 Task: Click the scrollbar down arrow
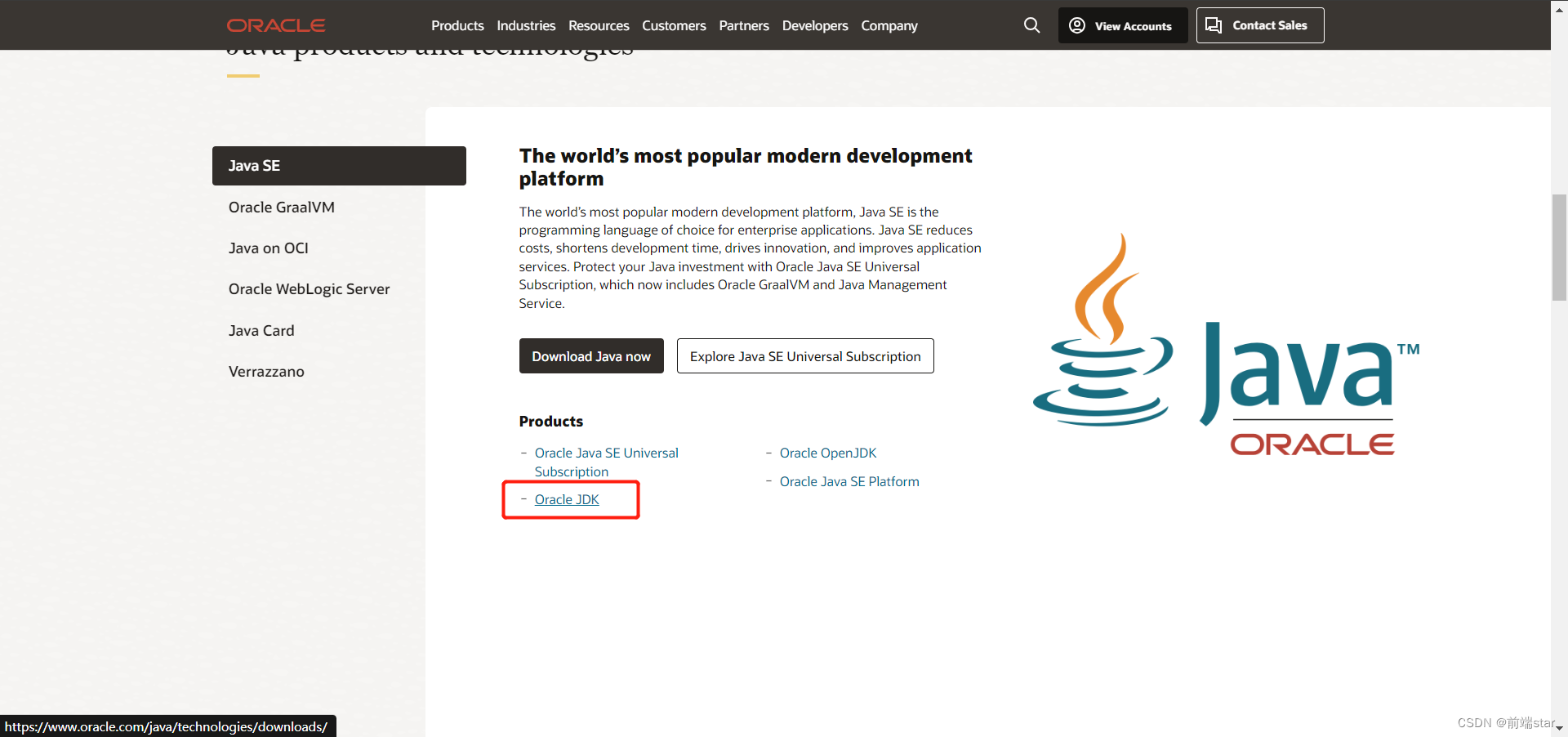tap(1559, 727)
